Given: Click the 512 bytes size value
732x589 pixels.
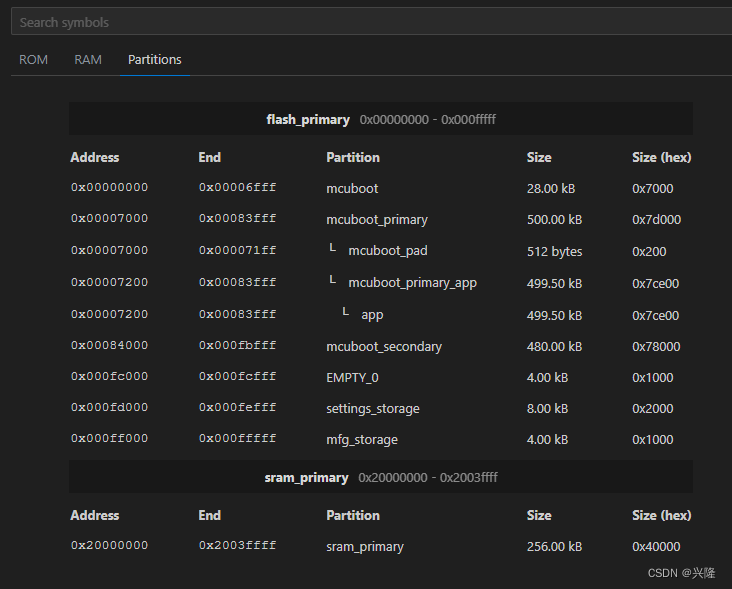Looking at the screenshot, I should [555, 252].
